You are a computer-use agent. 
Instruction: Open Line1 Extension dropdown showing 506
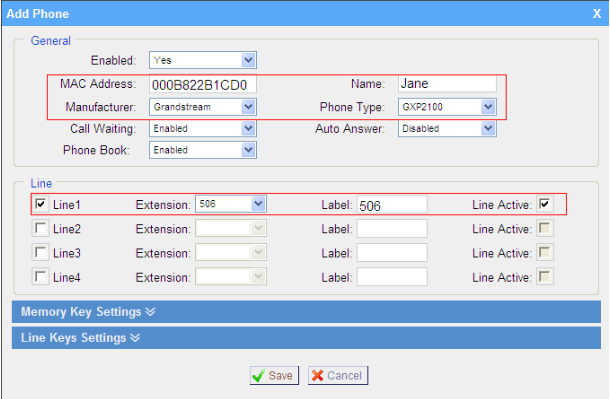[231, 204]
